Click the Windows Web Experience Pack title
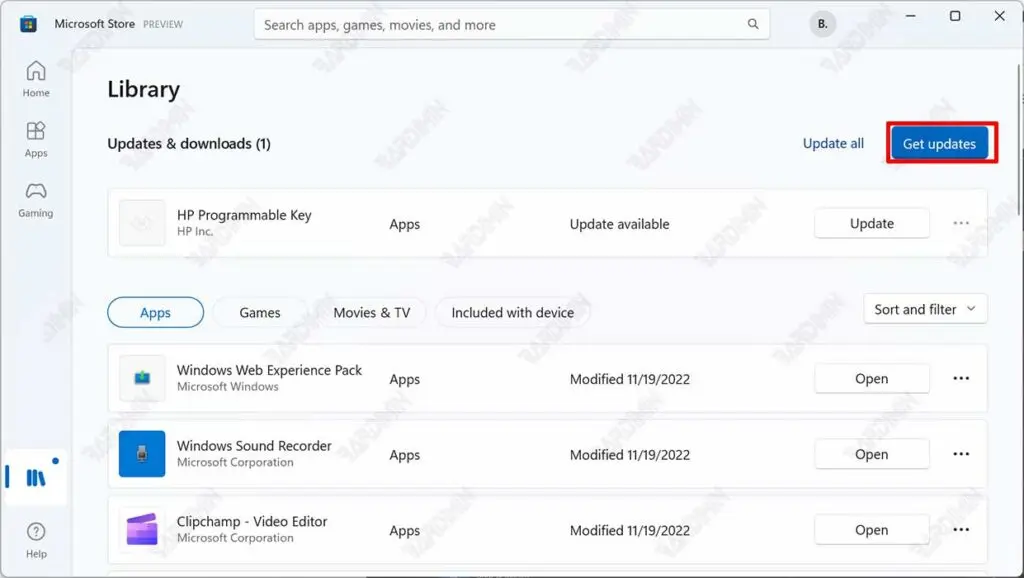 tap(269, 370)
